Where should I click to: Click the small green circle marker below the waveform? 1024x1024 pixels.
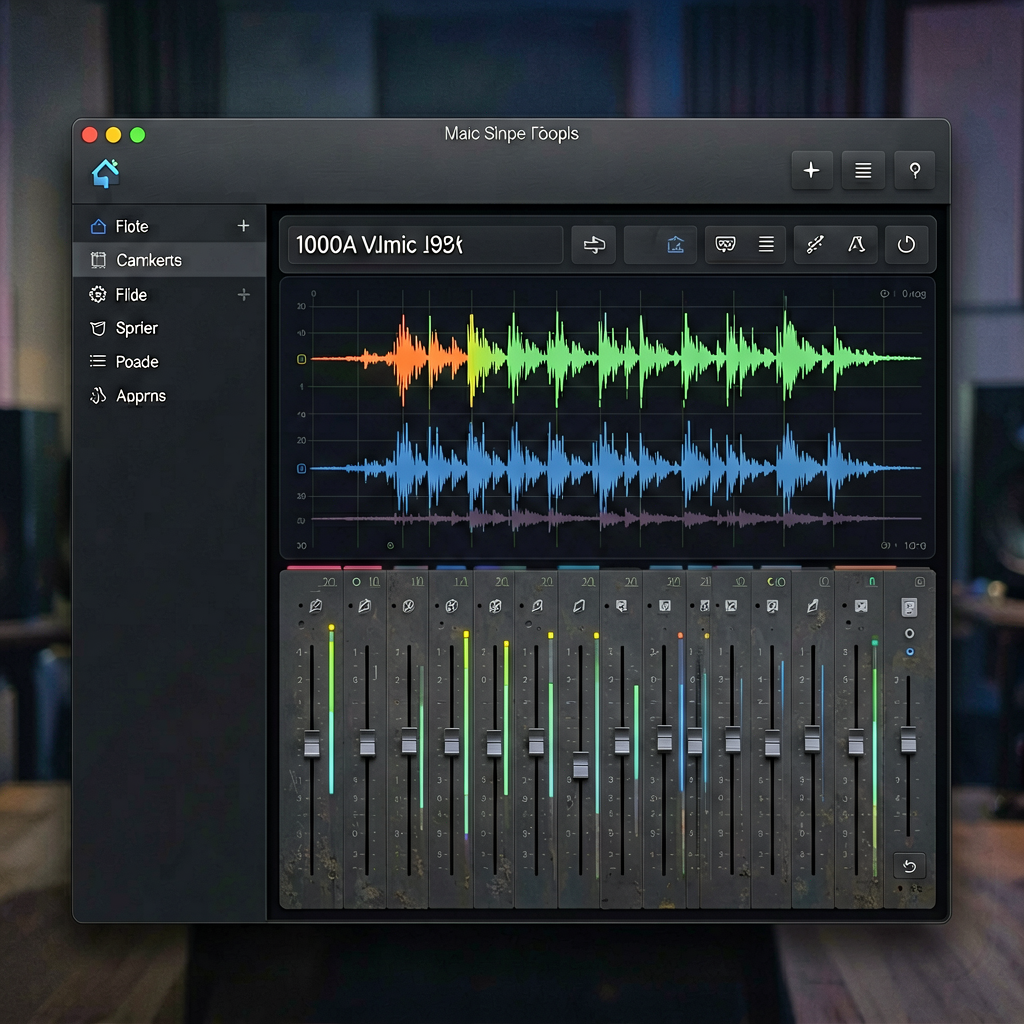pyautogui.click(x=391, y=545)
